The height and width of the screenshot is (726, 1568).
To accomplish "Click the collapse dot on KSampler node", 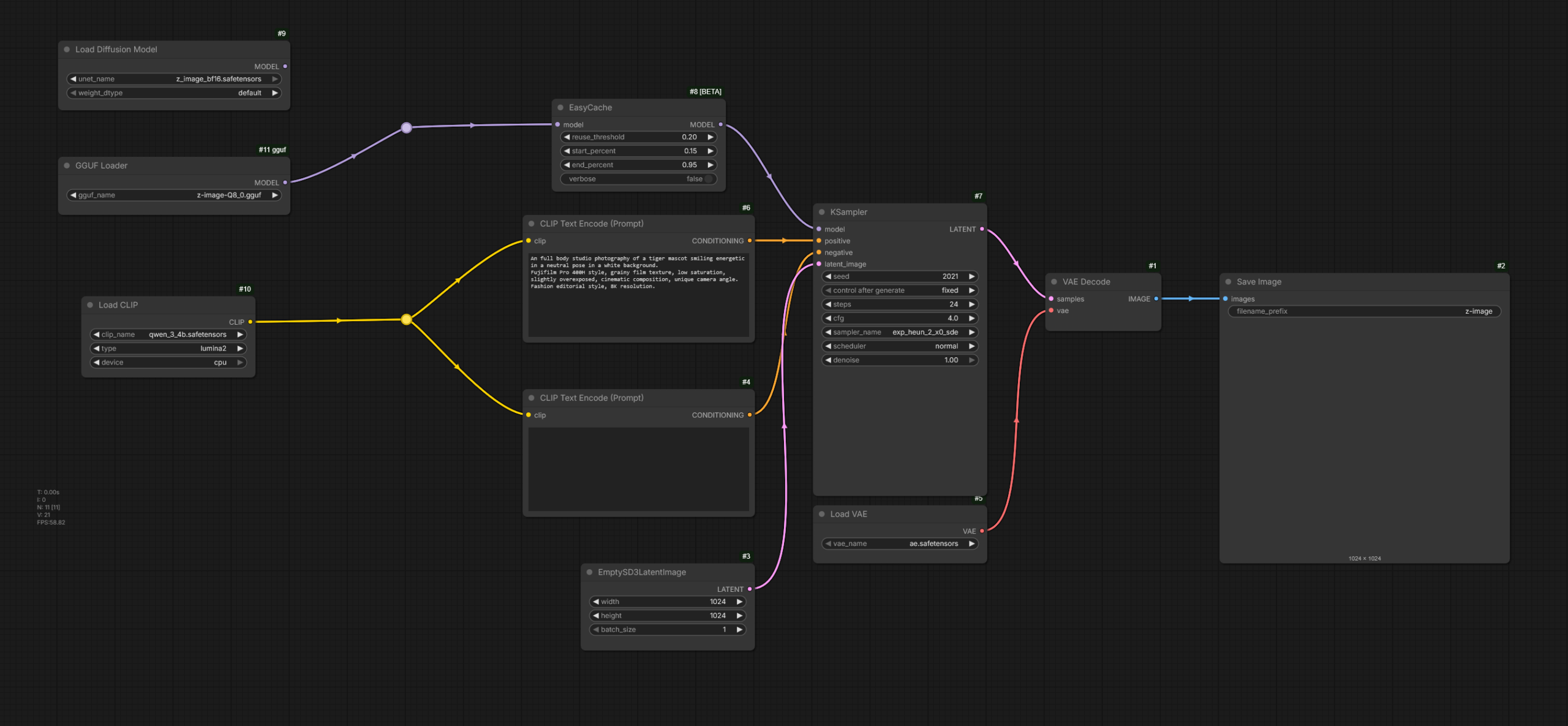I will pyautogui.click(x=822, y=212).
